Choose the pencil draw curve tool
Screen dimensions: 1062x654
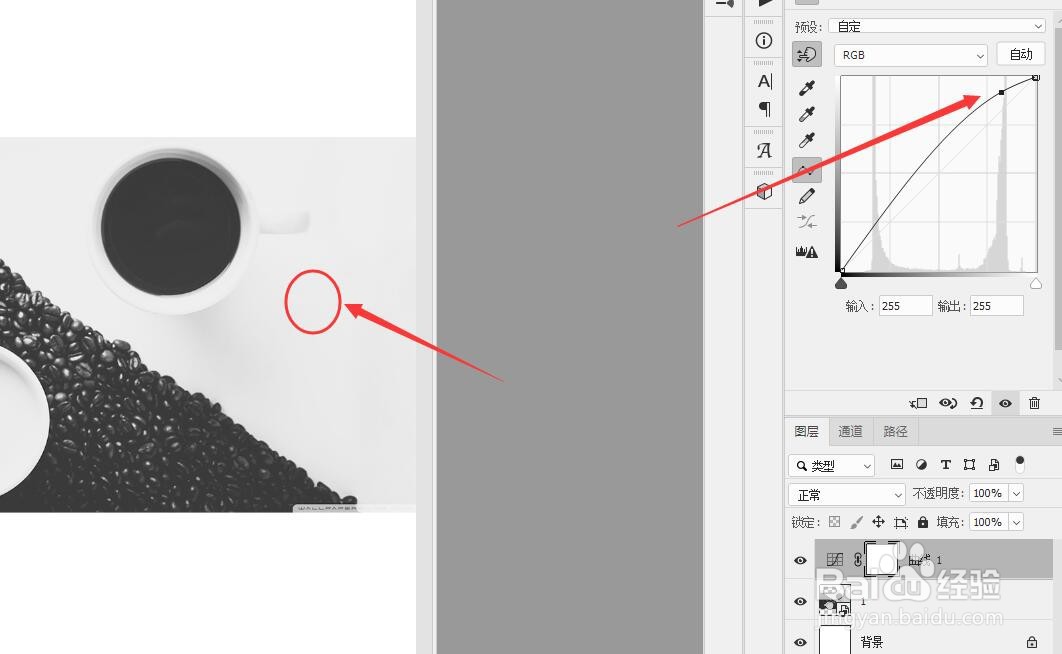807,196
